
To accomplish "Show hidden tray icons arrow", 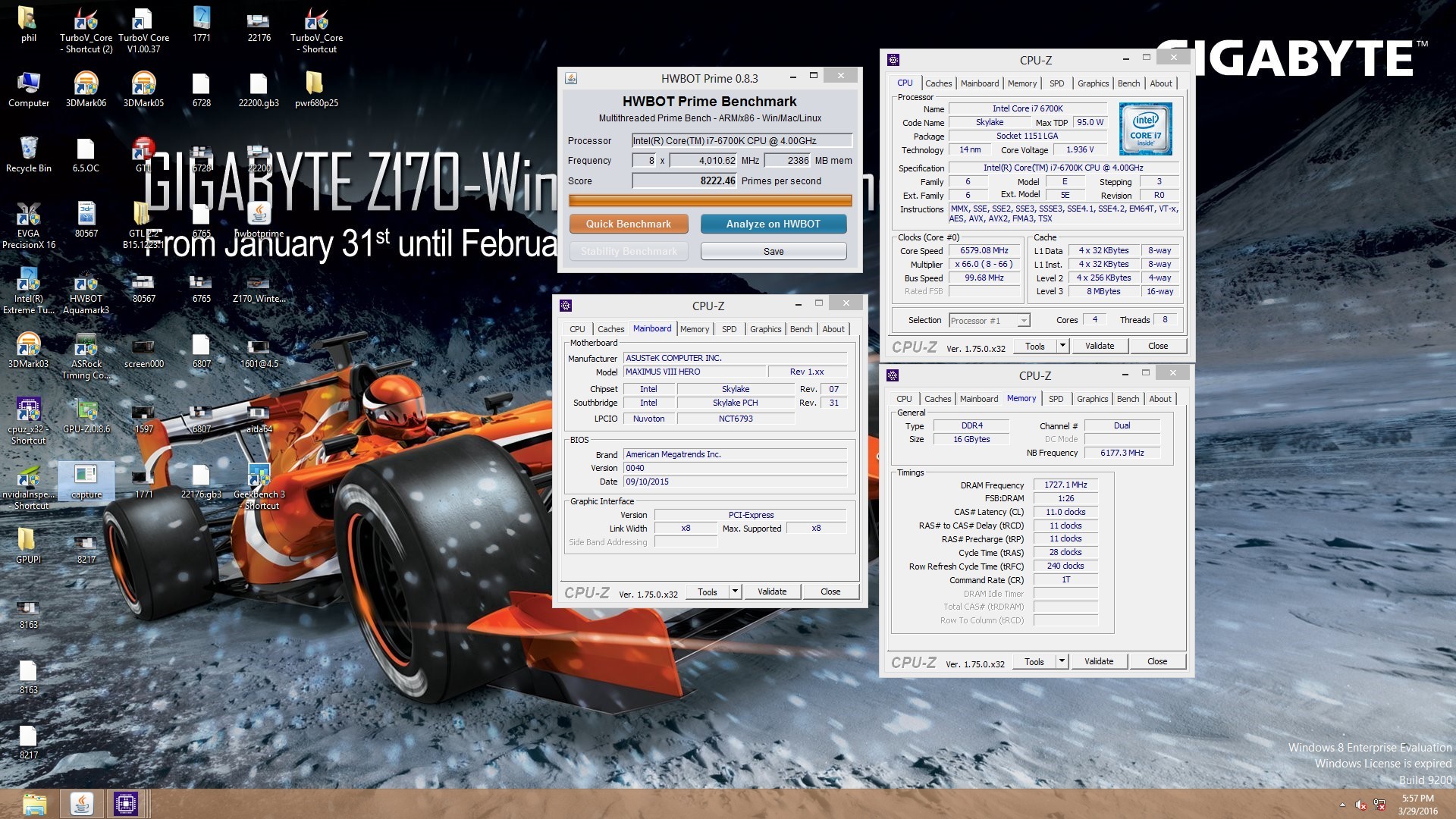I will pyautogui.click(x=1342, y=805).
